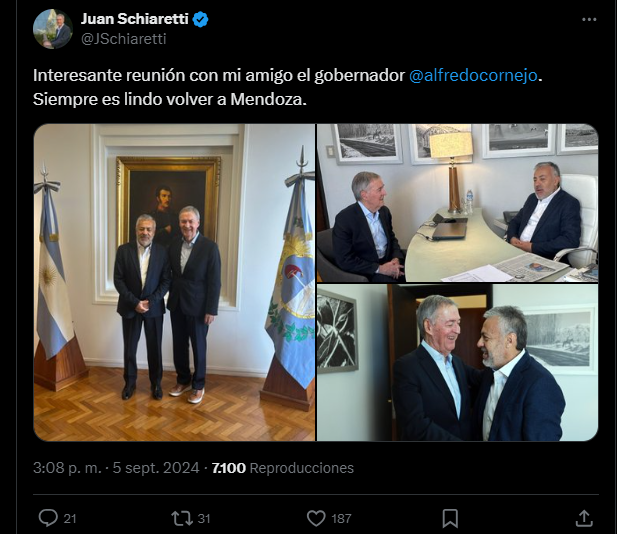
Task: Open the photo of the desk meeting
Action: (x=458, y=203)
